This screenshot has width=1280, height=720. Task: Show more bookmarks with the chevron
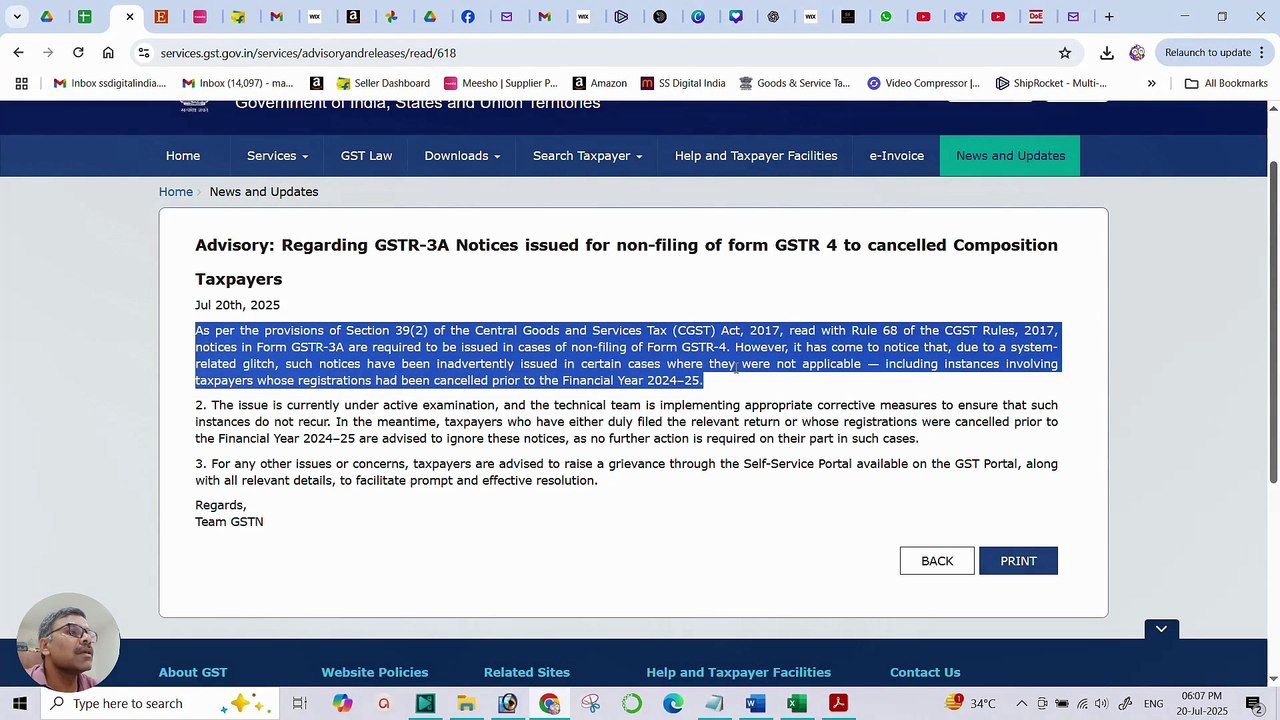[1151, 83]
